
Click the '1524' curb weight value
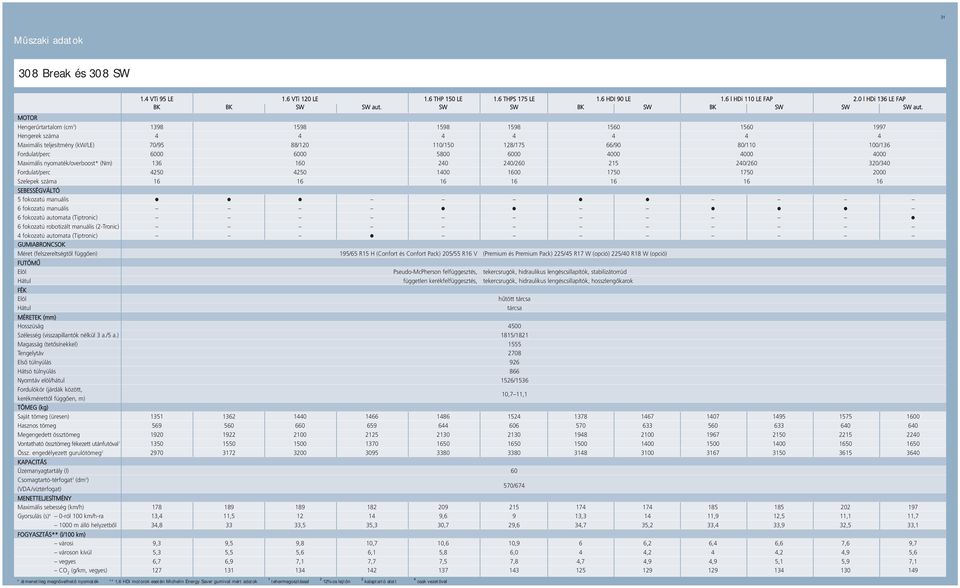tap(514, 416)
